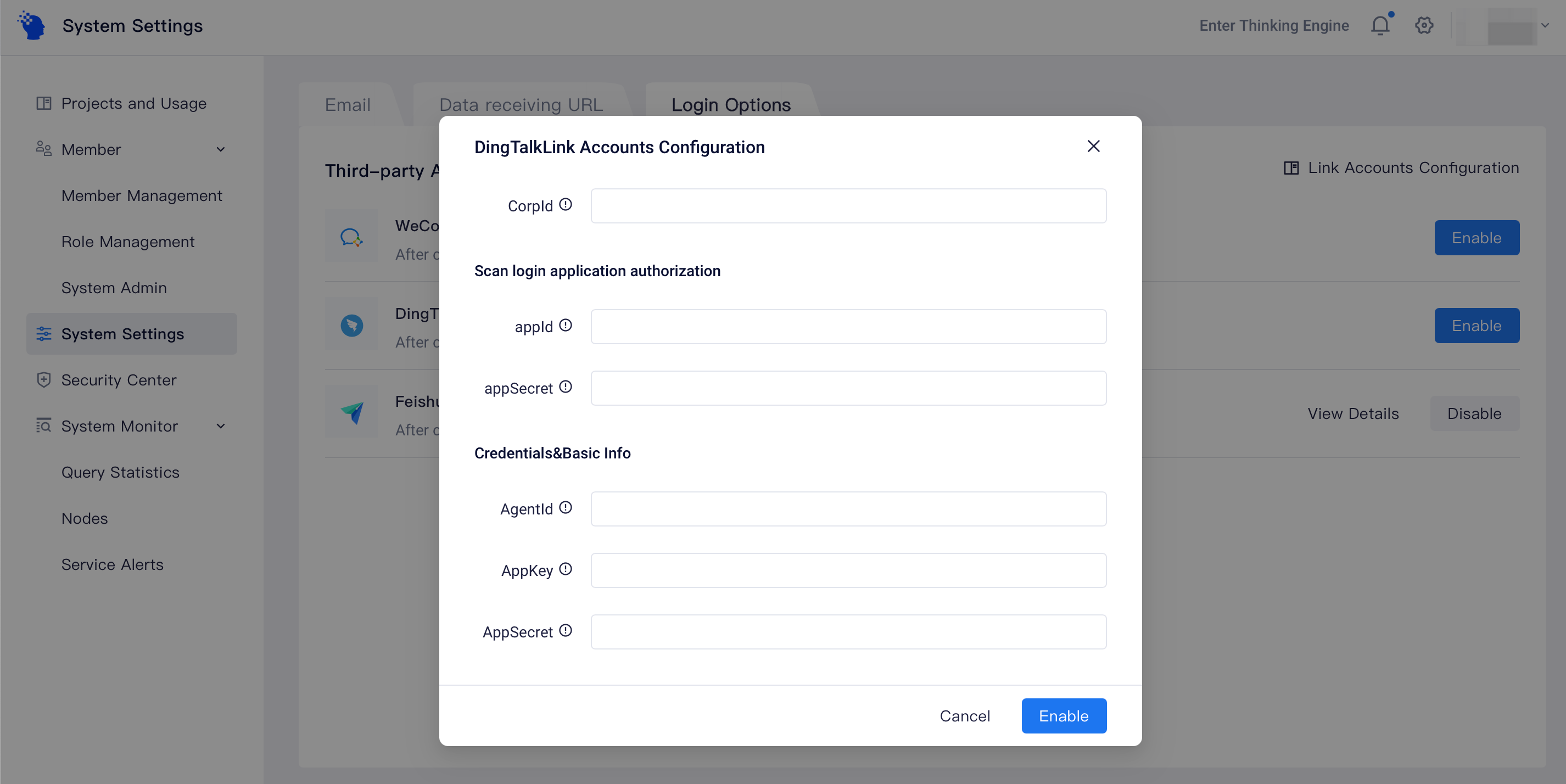Screen dimensions: 1566x784
Task: Focus the CorpId input field
Action: (848, 206)
